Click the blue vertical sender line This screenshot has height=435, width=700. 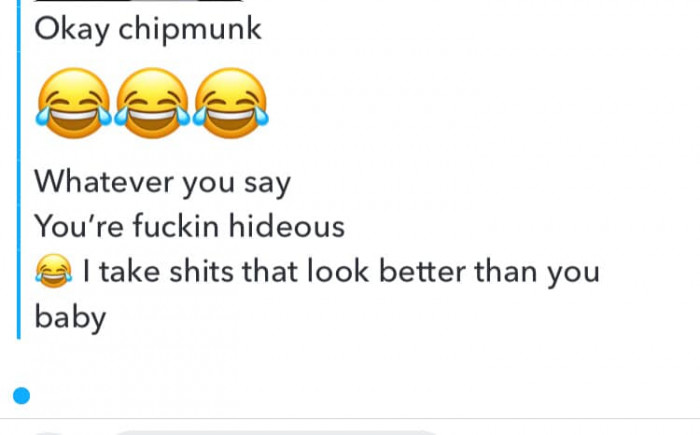[19, 170]
